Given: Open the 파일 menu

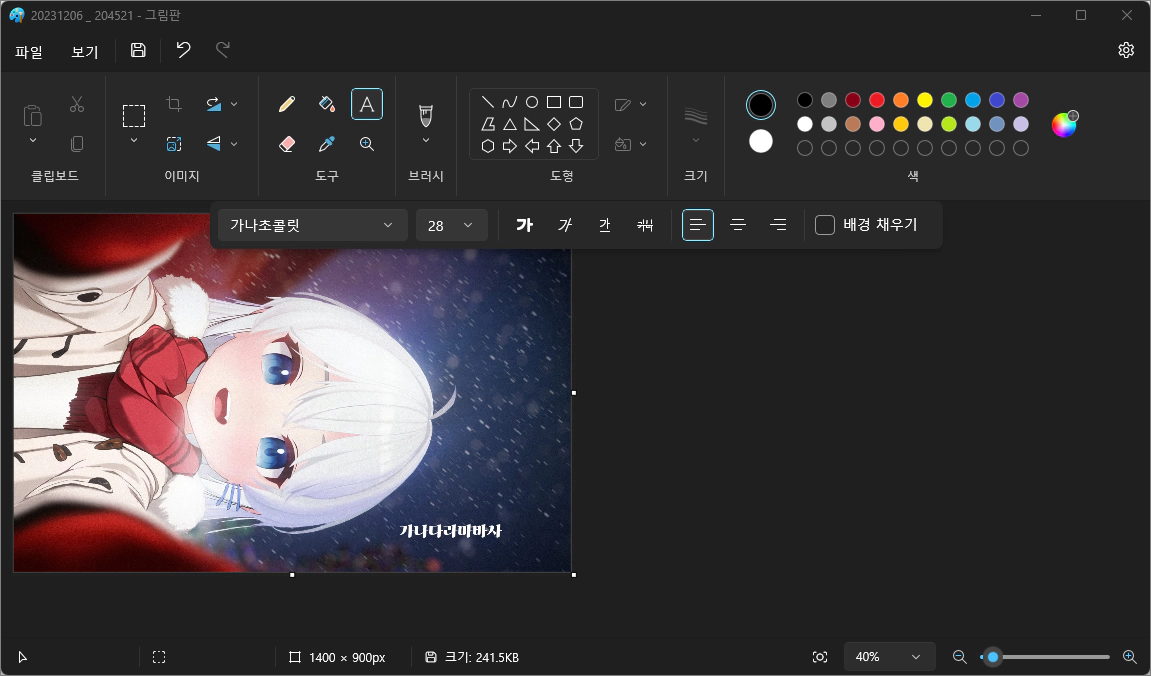Looking at the screenshot, I should click(x=29, y=51).
